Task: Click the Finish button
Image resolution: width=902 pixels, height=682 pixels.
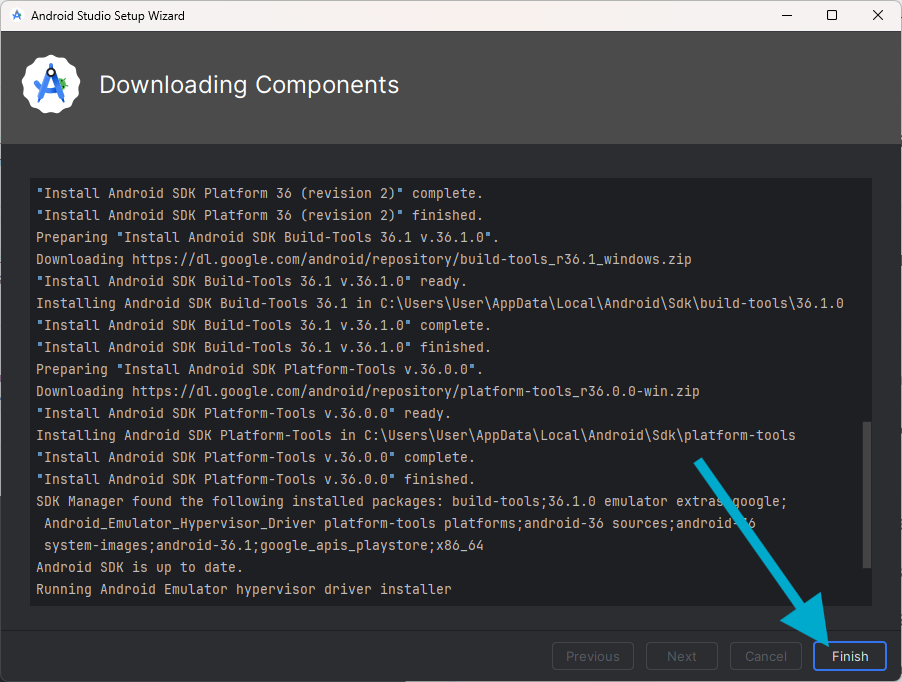Action: tap(850, 656)
